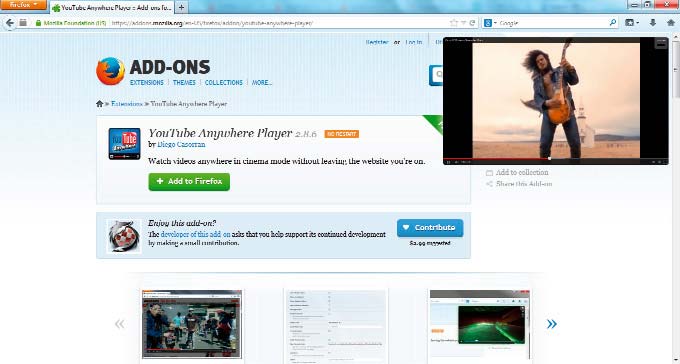Go to browser home page icon
This screenshot has width=680, height=364.
670,23
